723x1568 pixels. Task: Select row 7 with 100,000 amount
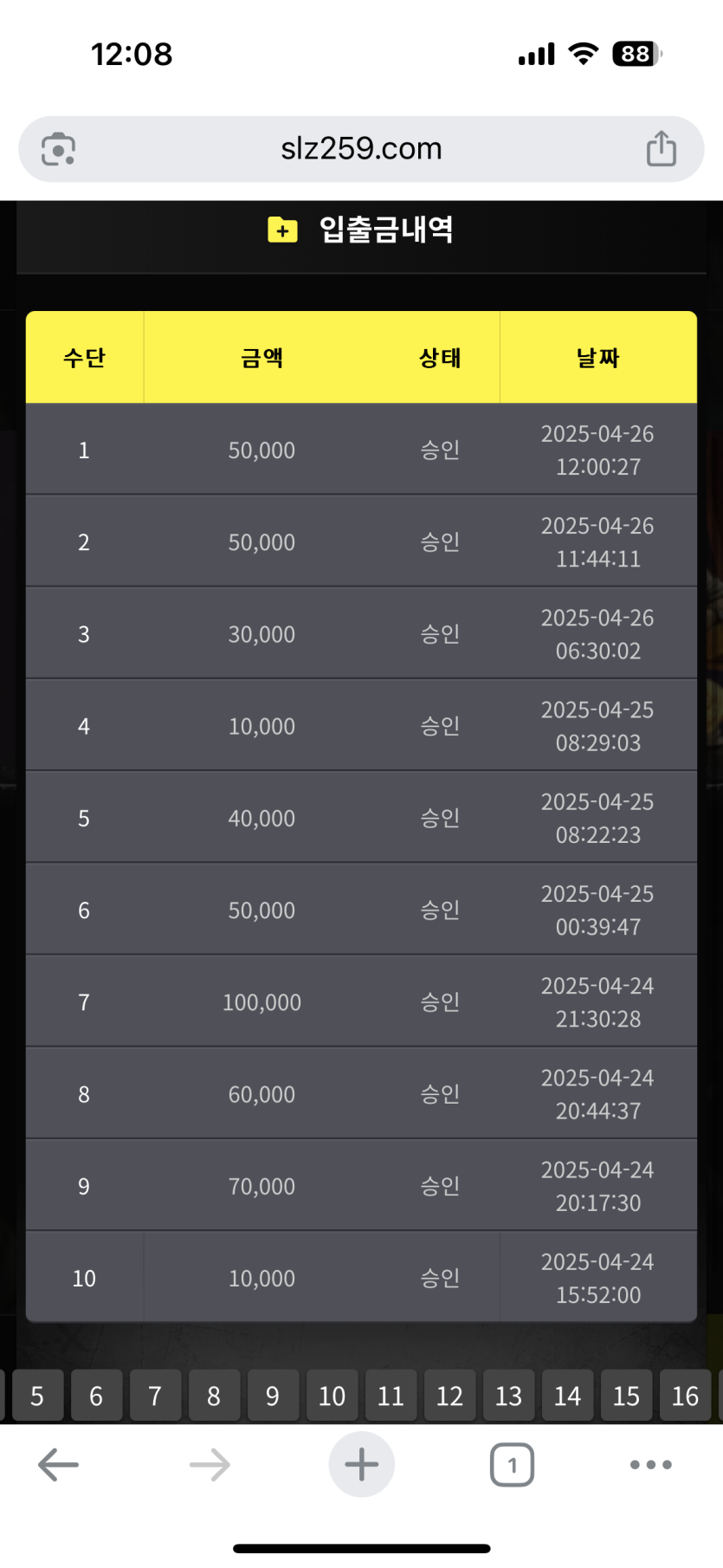click(361, 1001)
